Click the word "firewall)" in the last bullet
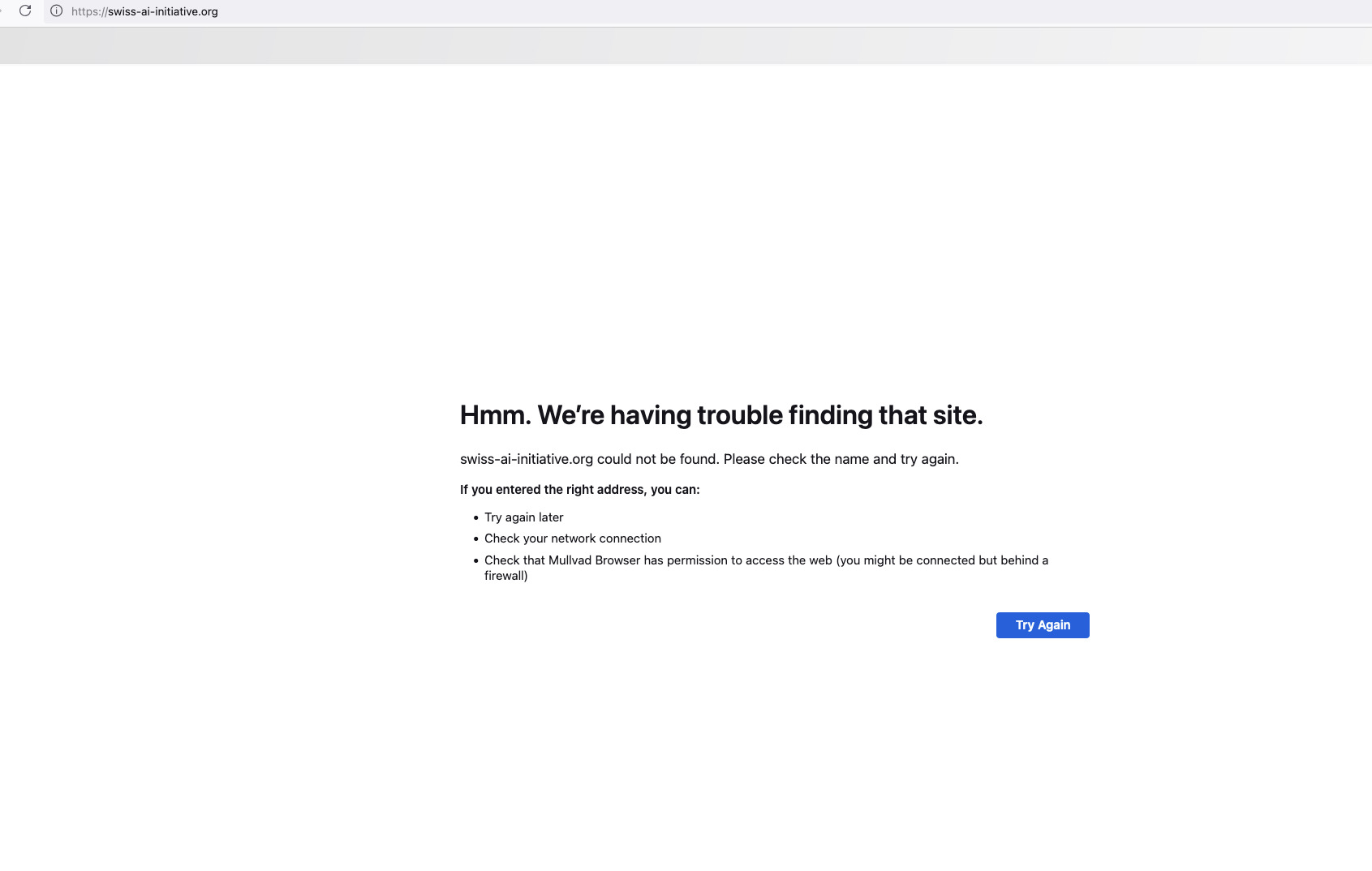This screenshot has width=1372, height=871. [506, 576]
